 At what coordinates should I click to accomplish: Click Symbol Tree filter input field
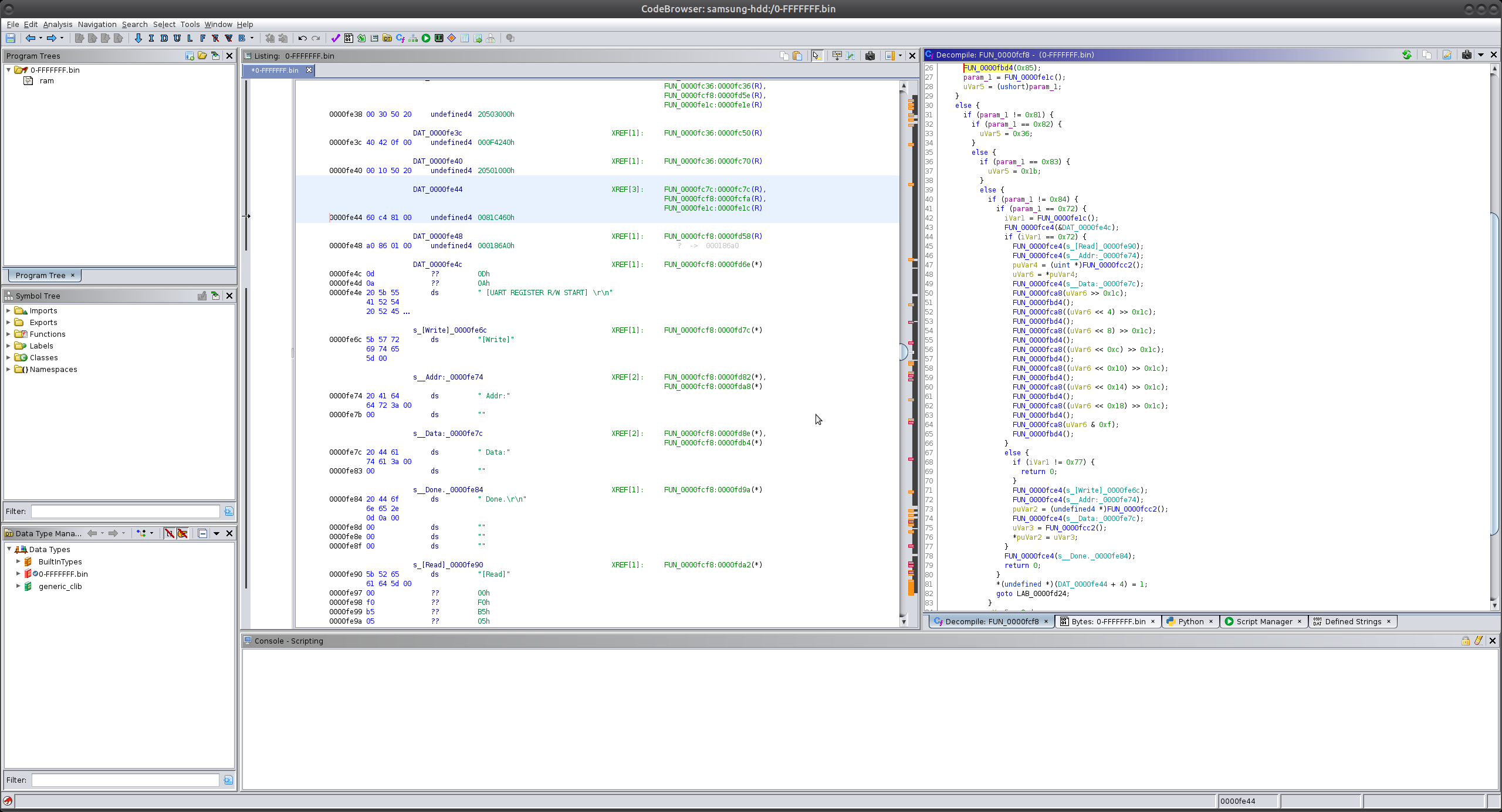(125, 511)
